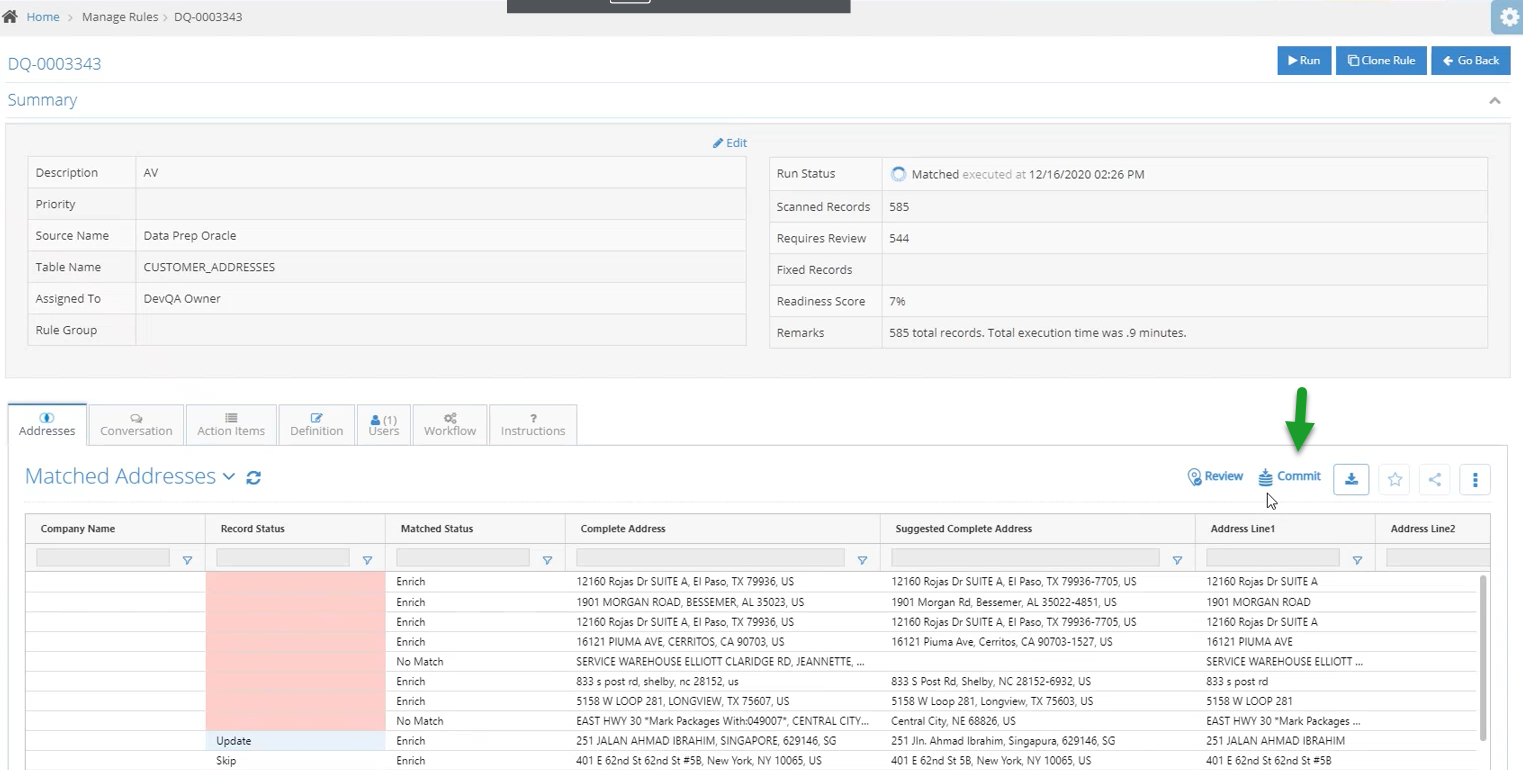Viewport: 1523px width, 770px height.
Task: Expand the Matched Addresses dropdown arrow
Action: [x=229, y=477]
